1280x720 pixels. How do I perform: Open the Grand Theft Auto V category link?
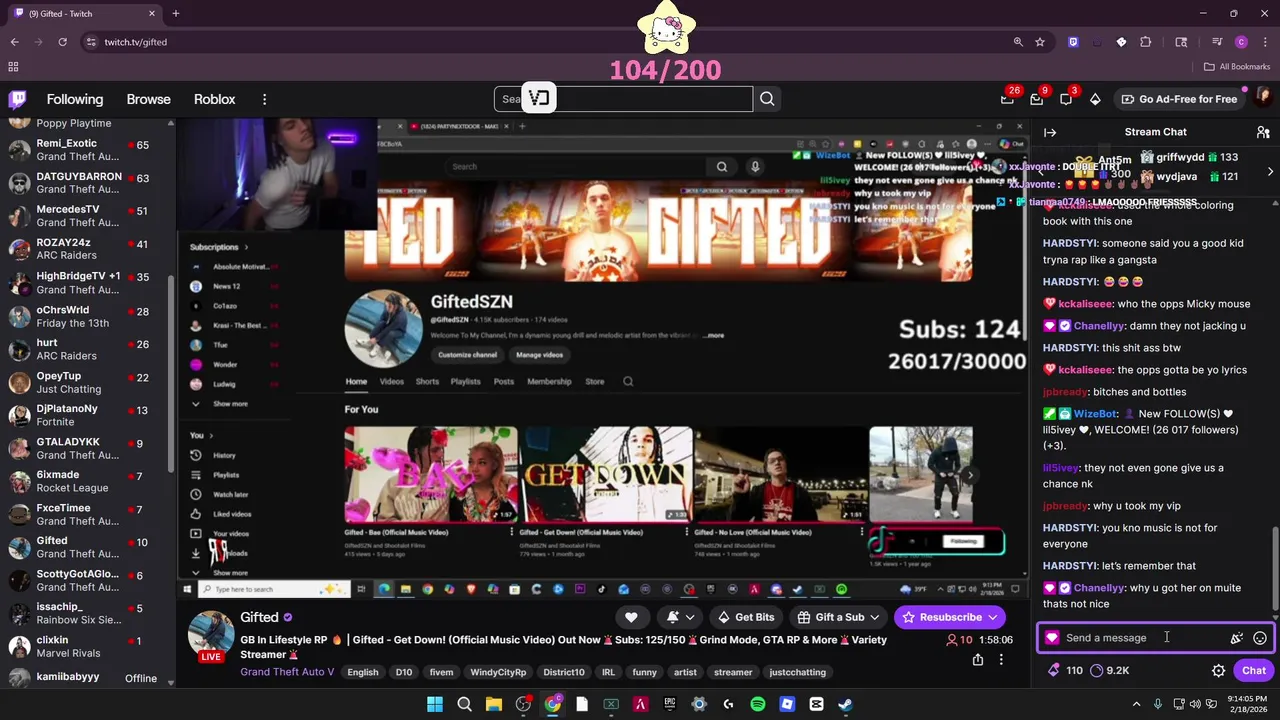point(287,672)
